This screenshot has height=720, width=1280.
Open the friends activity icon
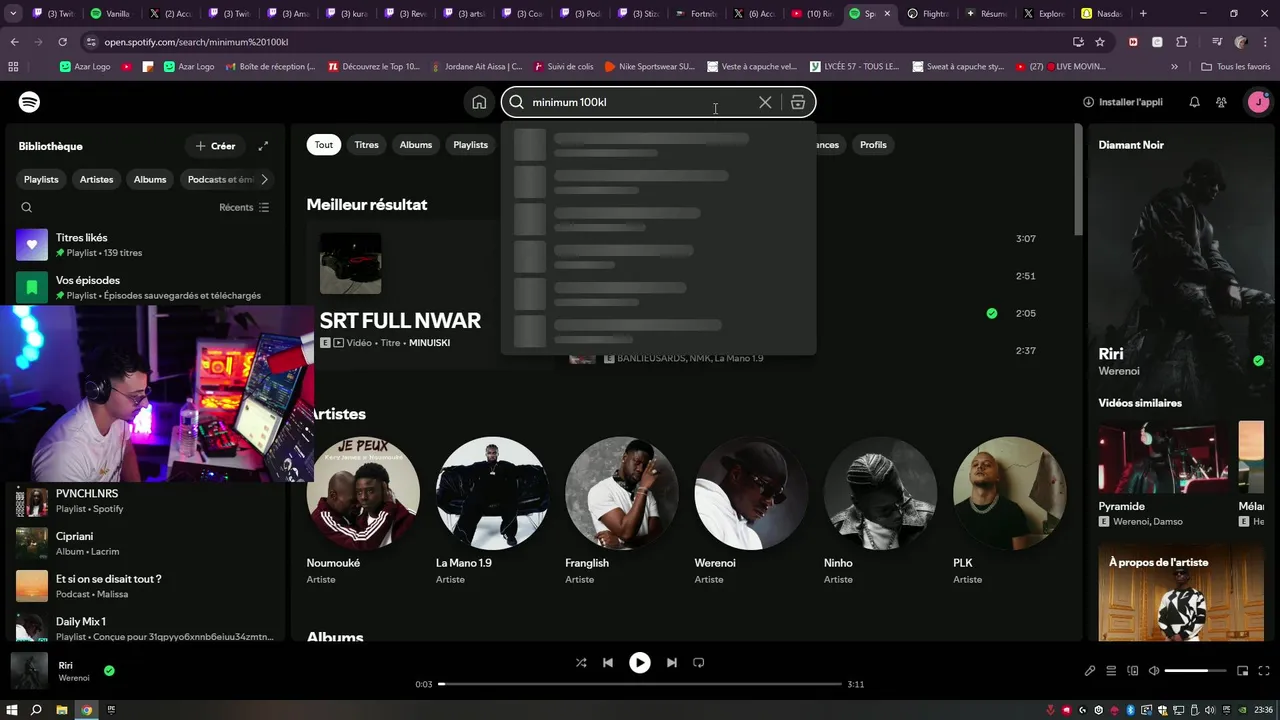tap(1221, 102)
